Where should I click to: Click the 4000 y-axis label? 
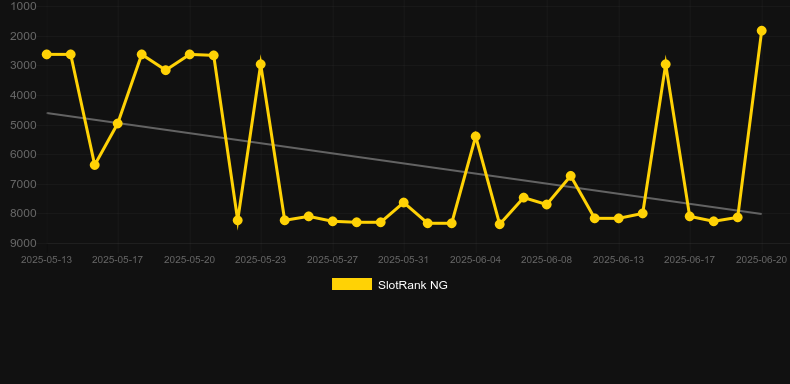pyautogui.click(x=24, y=95)
